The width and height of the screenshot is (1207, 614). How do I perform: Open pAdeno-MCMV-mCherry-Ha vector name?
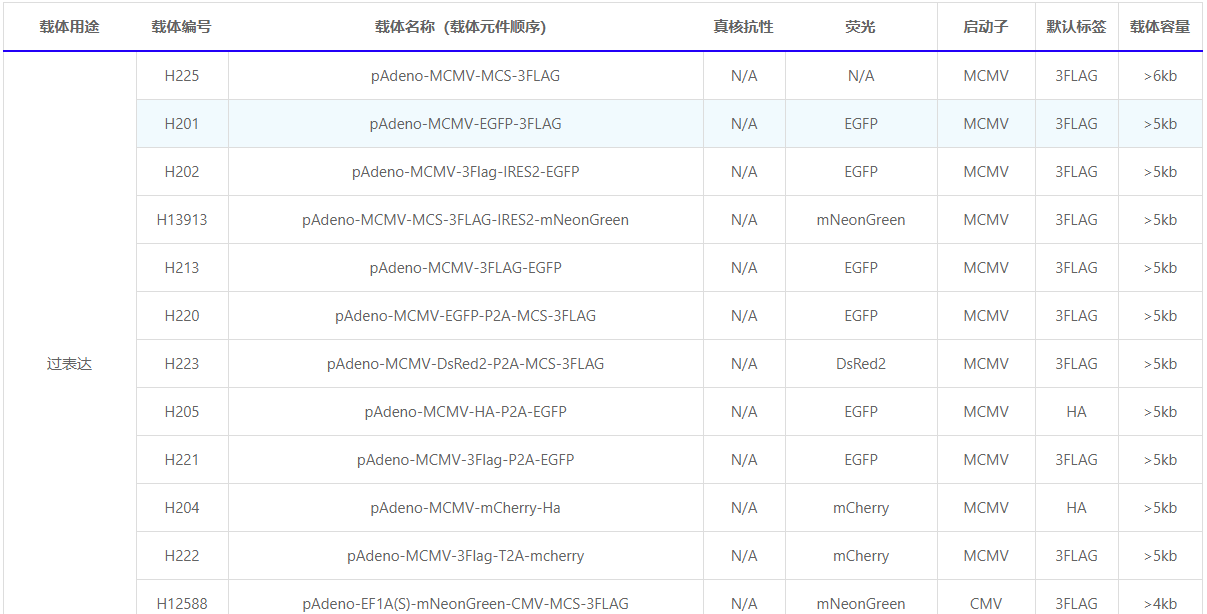click(x=465, y=508)
